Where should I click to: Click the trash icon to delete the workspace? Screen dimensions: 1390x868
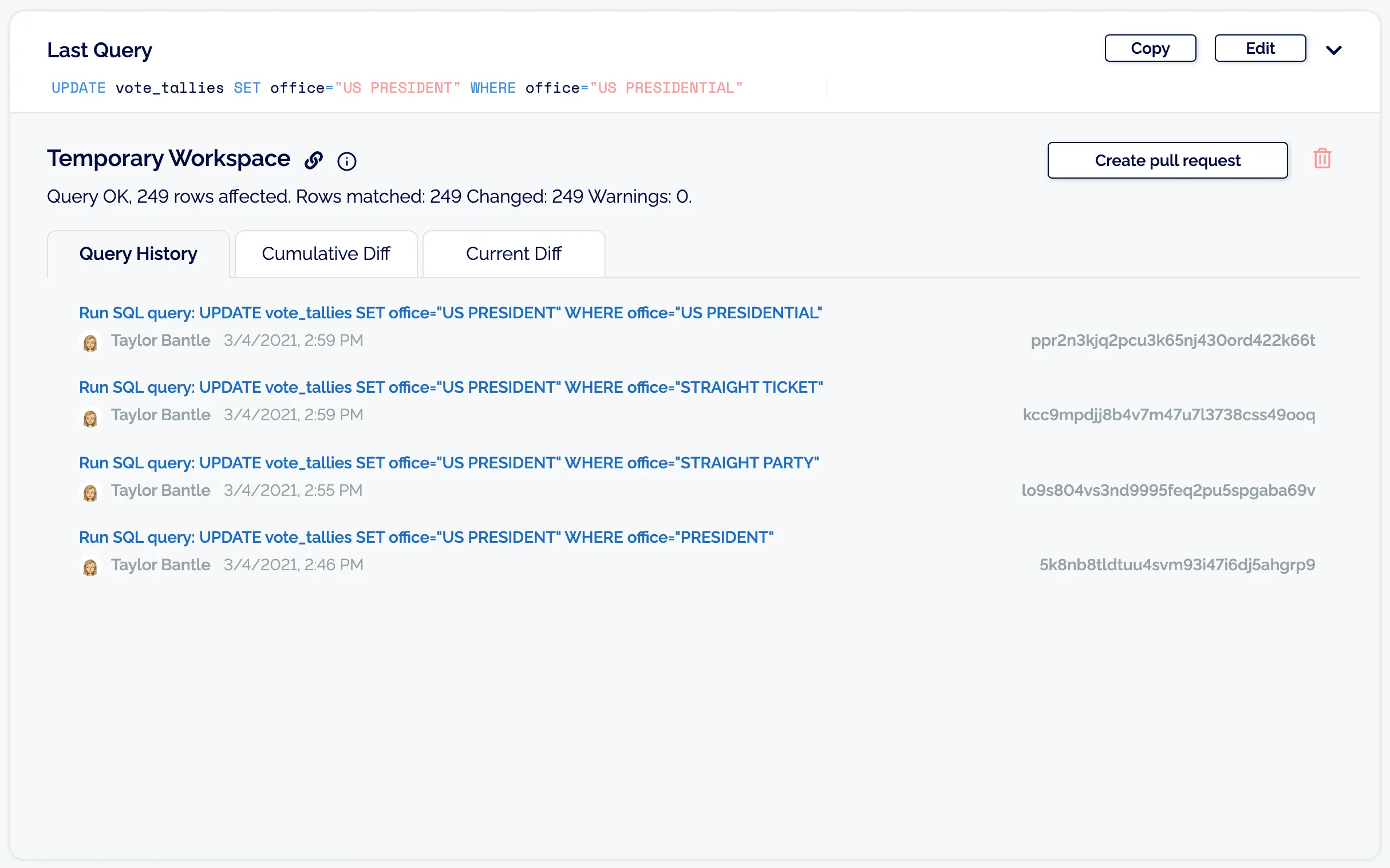(x=1322, y=159)
